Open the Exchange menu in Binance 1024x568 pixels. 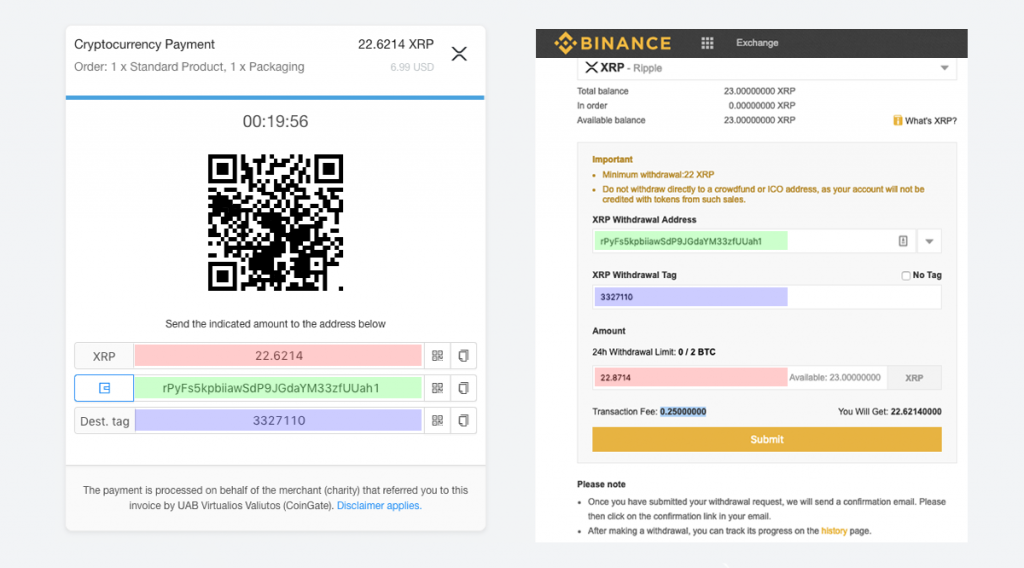[757, 43]
